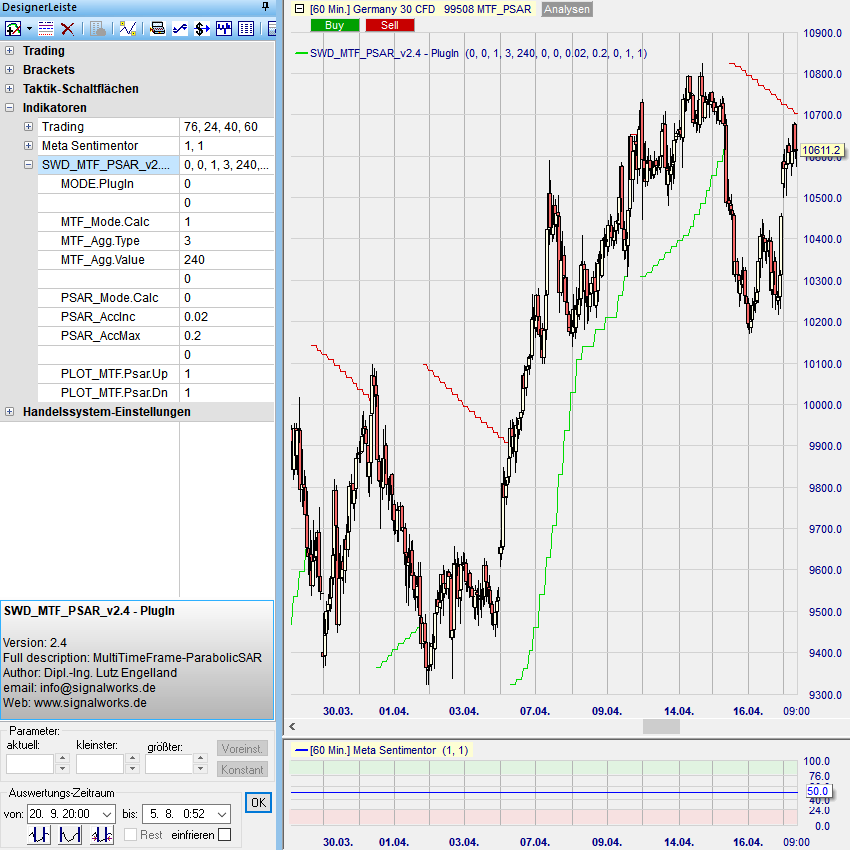Increase the 'kleinster' parameter with up arrow

(x=132, y=758)
